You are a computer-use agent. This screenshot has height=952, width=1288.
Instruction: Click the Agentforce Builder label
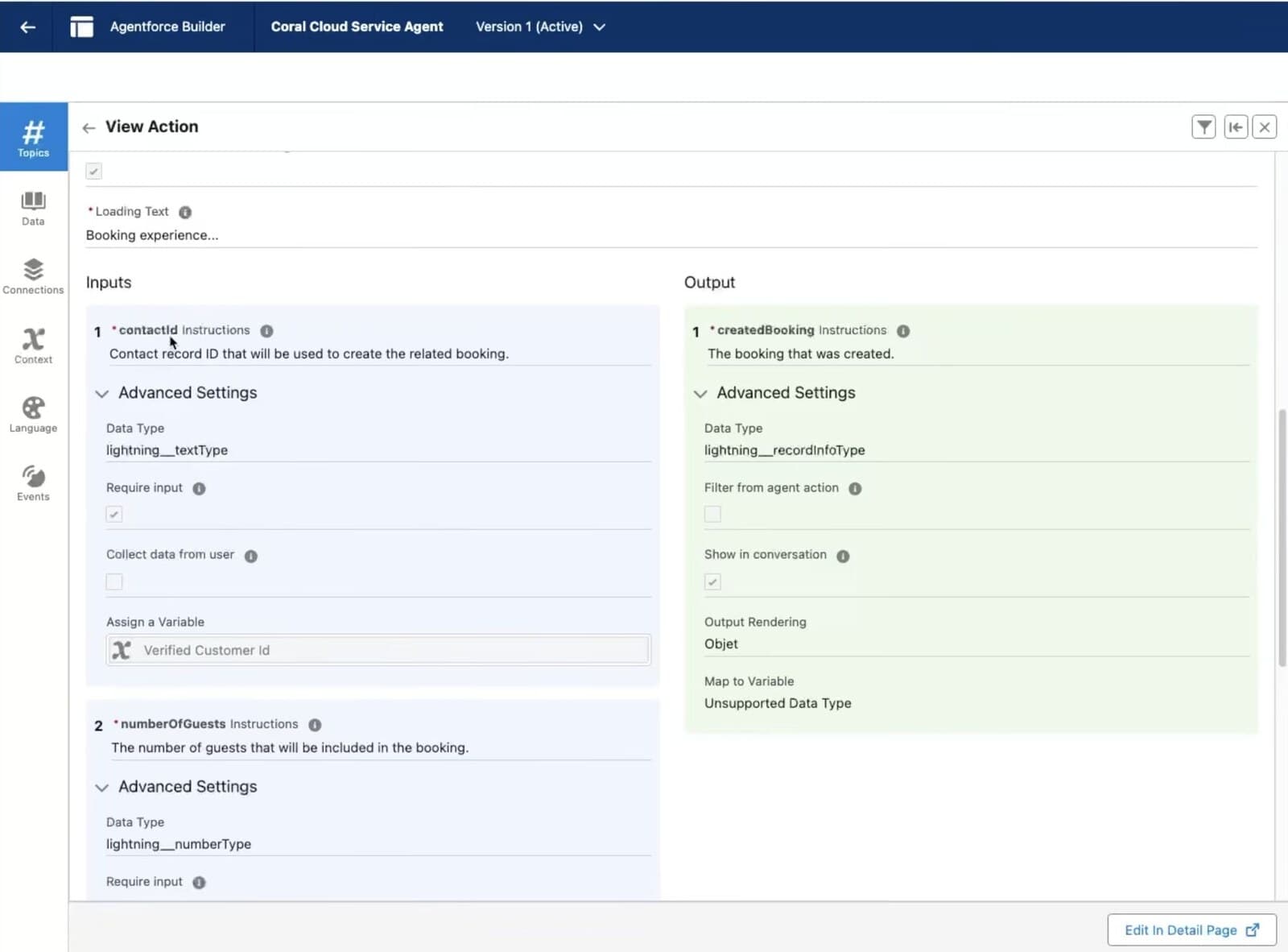pos(167,27)
